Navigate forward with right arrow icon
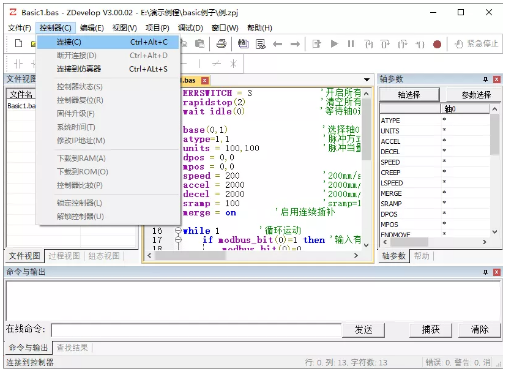The width and height of the screenshot is (511, 373). (295, 44)
